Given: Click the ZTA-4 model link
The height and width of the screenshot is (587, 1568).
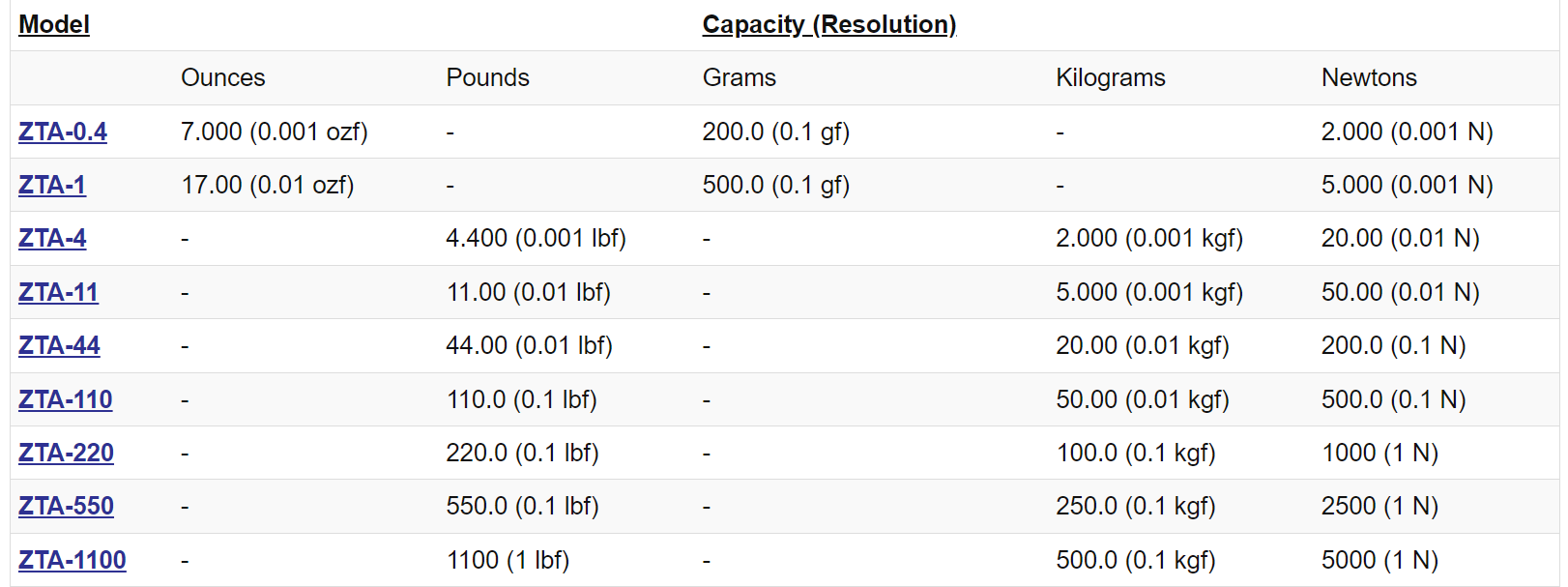Looking at the screenshot, I should pos(52,238).
